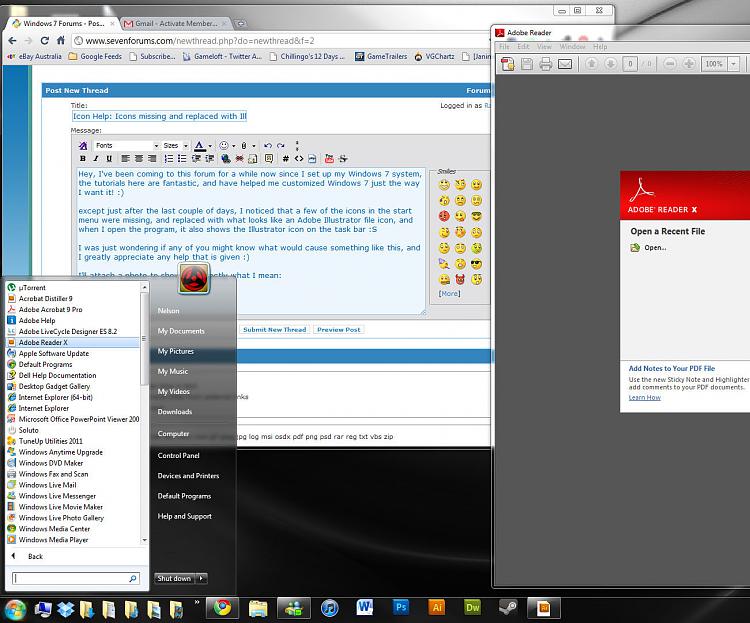Switch to Windows 7 Forums tab

63,23
